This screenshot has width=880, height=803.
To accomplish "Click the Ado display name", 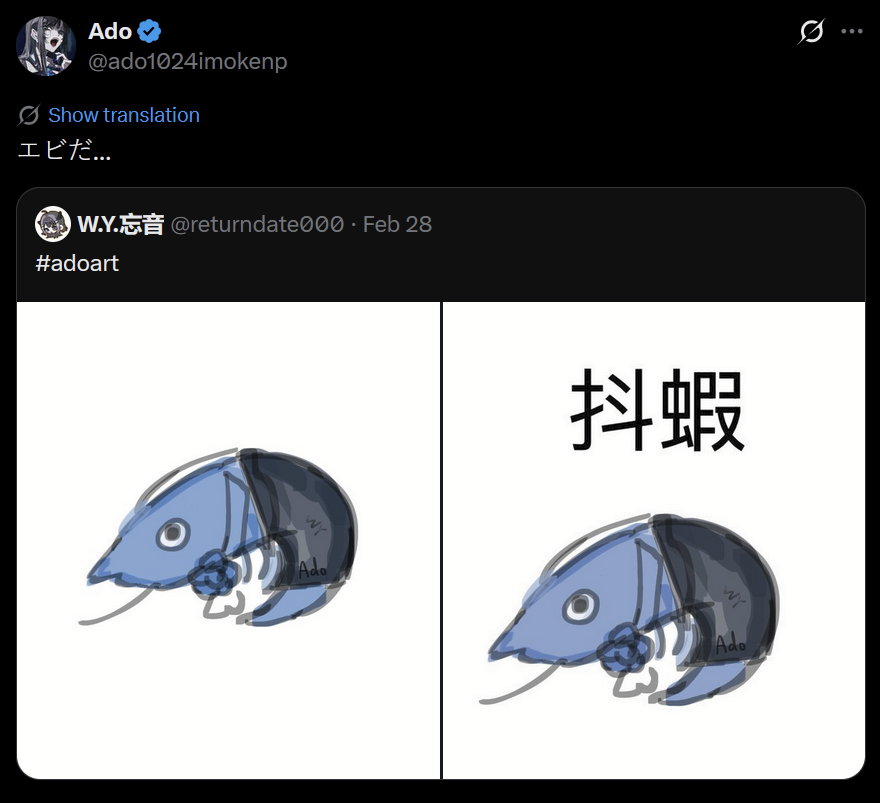I will point(110,31).
